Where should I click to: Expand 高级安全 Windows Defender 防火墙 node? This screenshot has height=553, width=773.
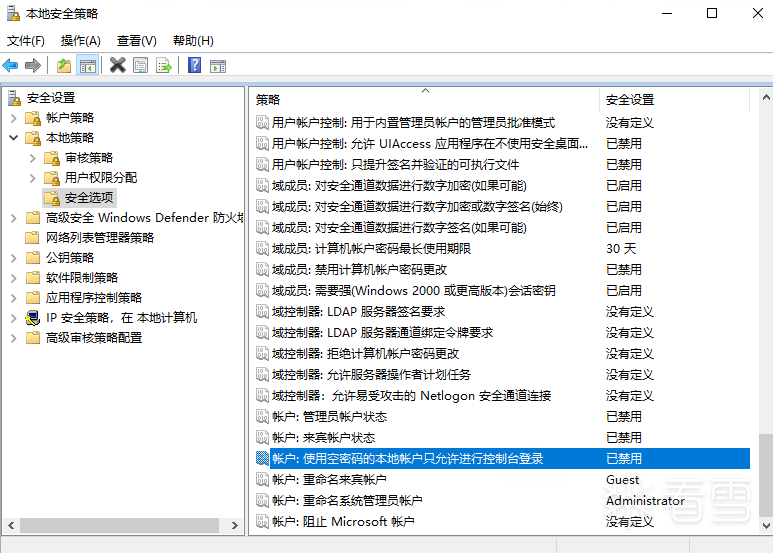pos(14,218)
